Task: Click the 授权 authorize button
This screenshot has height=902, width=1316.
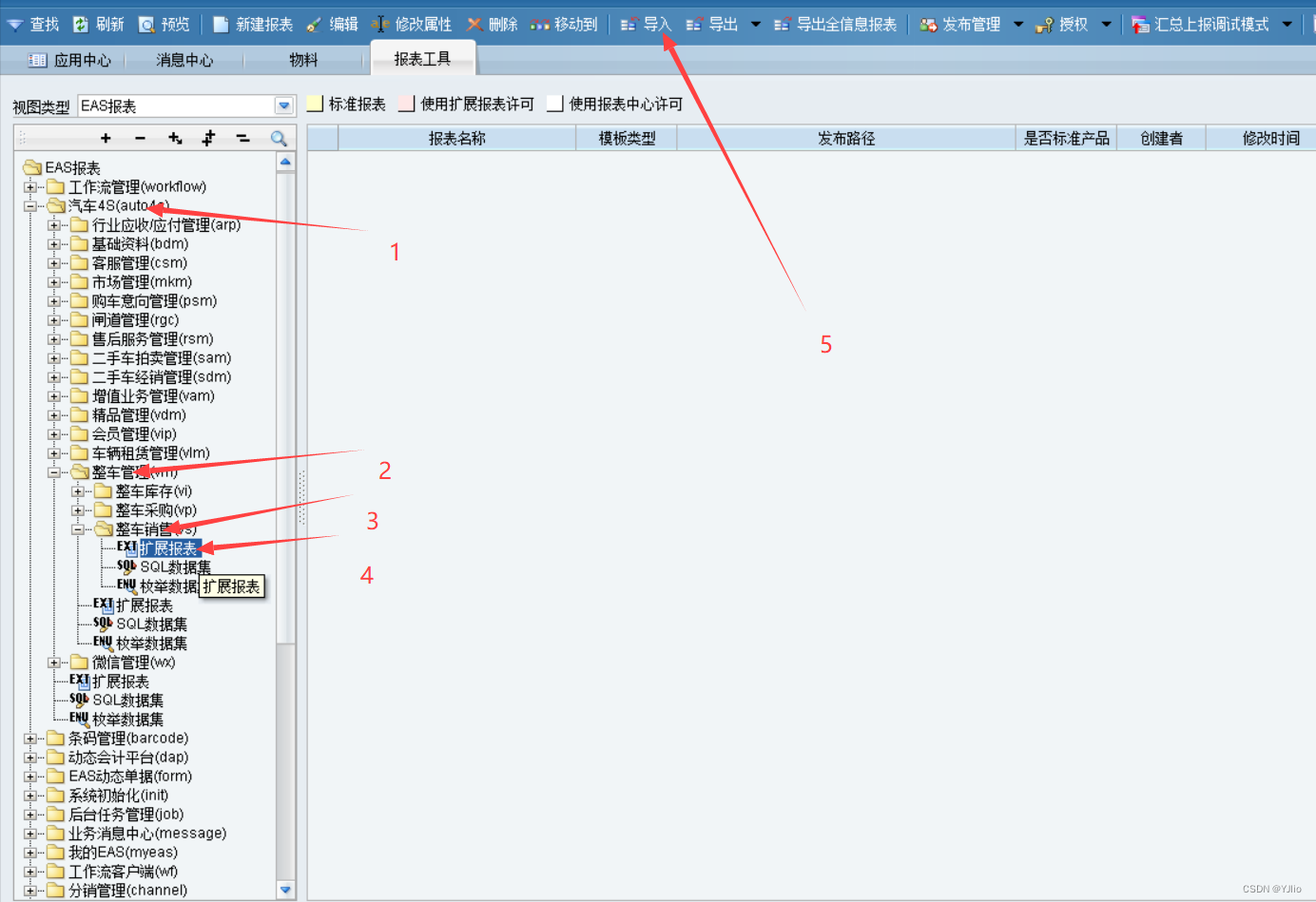Action: (1062, 25)
